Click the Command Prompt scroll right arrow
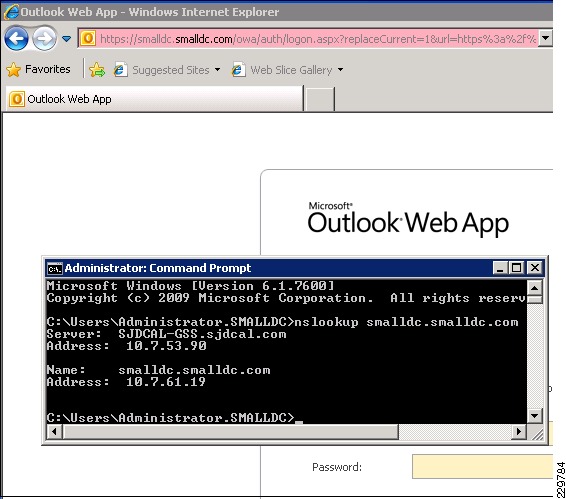Image resolution: width=566 pixels, height=499 pixels. click(x=519, y=431)
